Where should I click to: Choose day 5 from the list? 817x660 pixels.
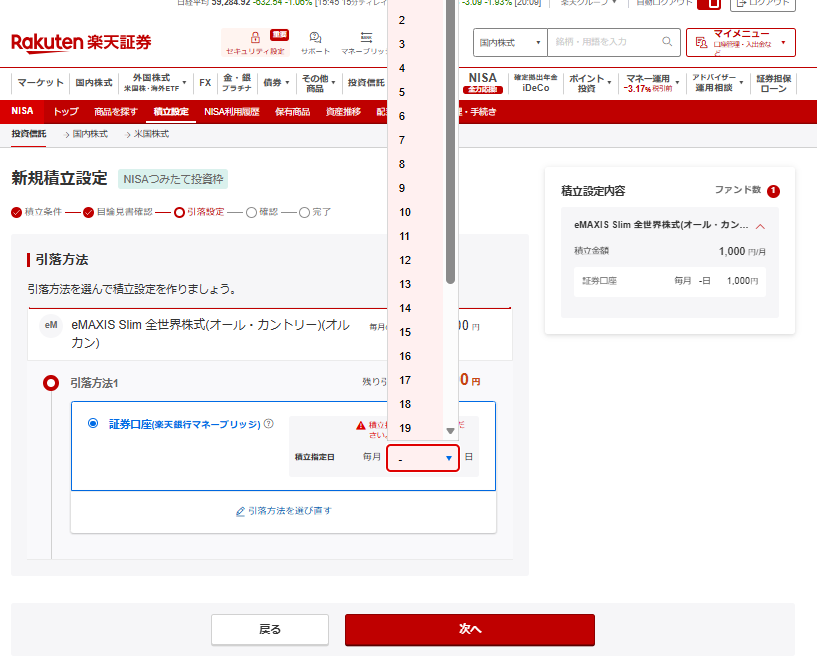[415, 92]
